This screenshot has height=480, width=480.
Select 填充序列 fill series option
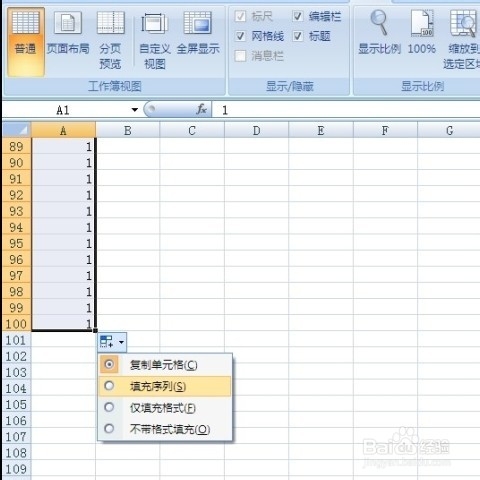tap(165, 386)
